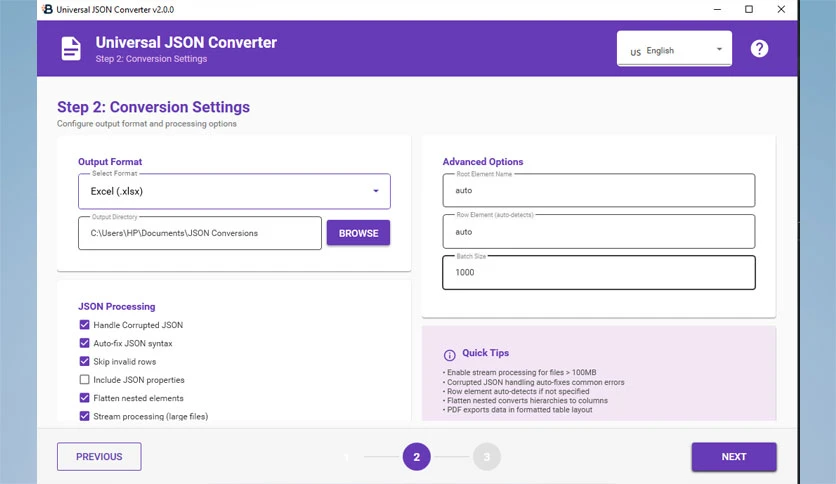This screenshot has width=836, height=484.
Task: Open the Select Format dropdown
Action: click(234, 191)
